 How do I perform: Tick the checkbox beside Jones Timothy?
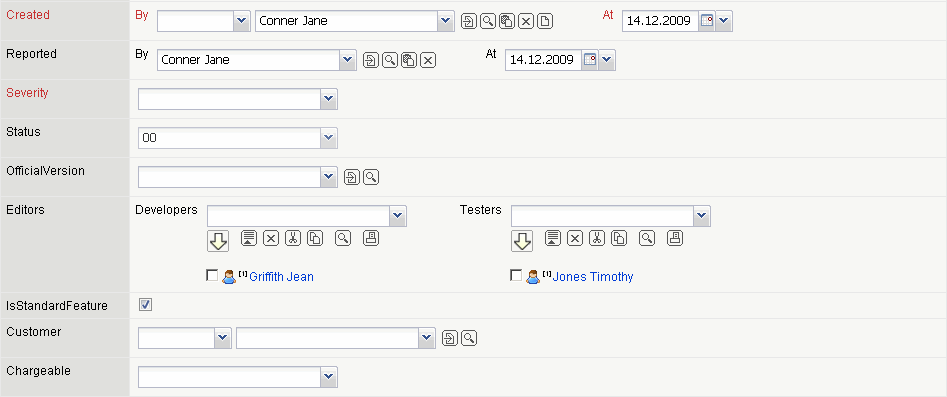[x=516, y=276]
